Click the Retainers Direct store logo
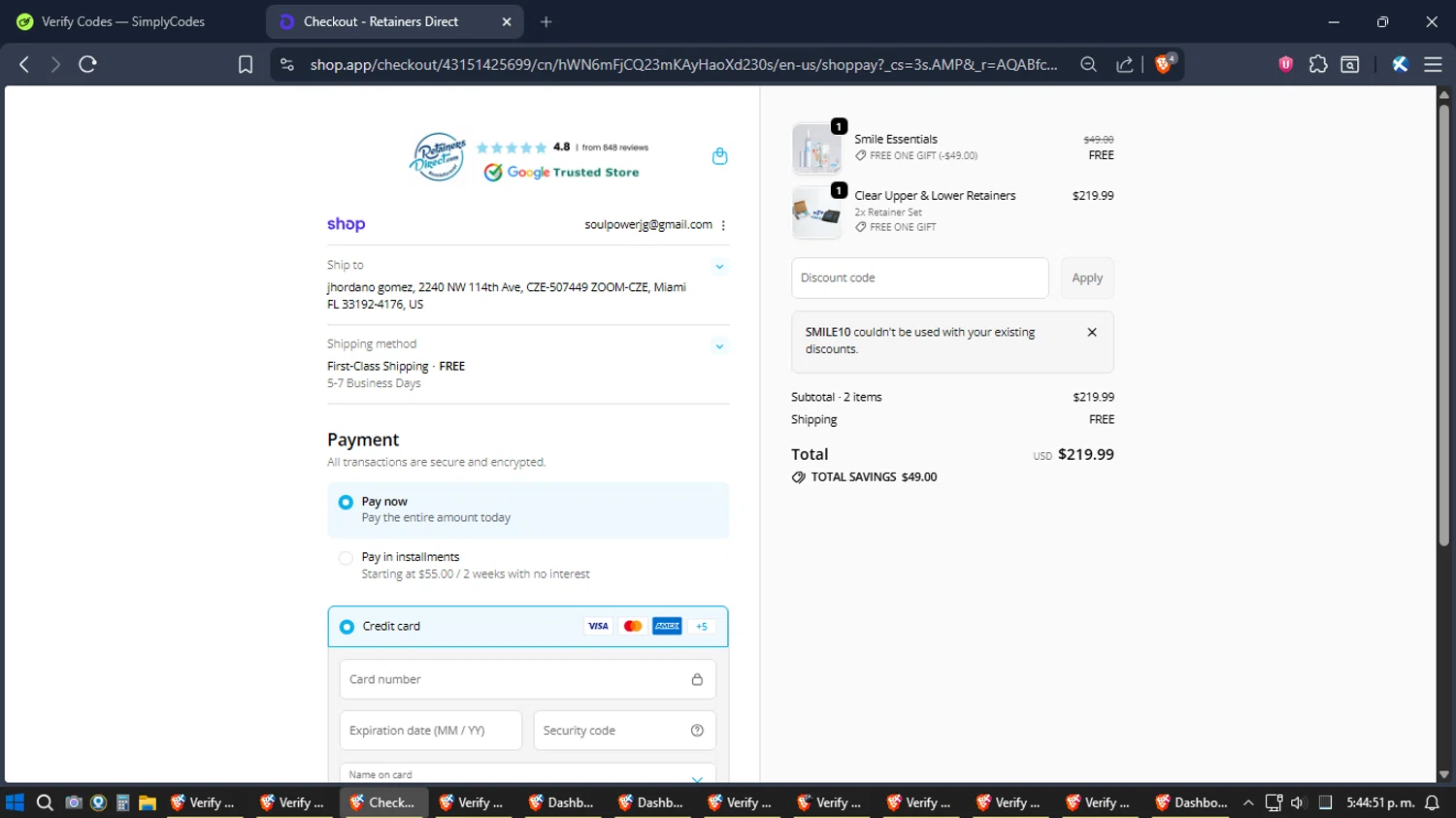 point(438,156)
